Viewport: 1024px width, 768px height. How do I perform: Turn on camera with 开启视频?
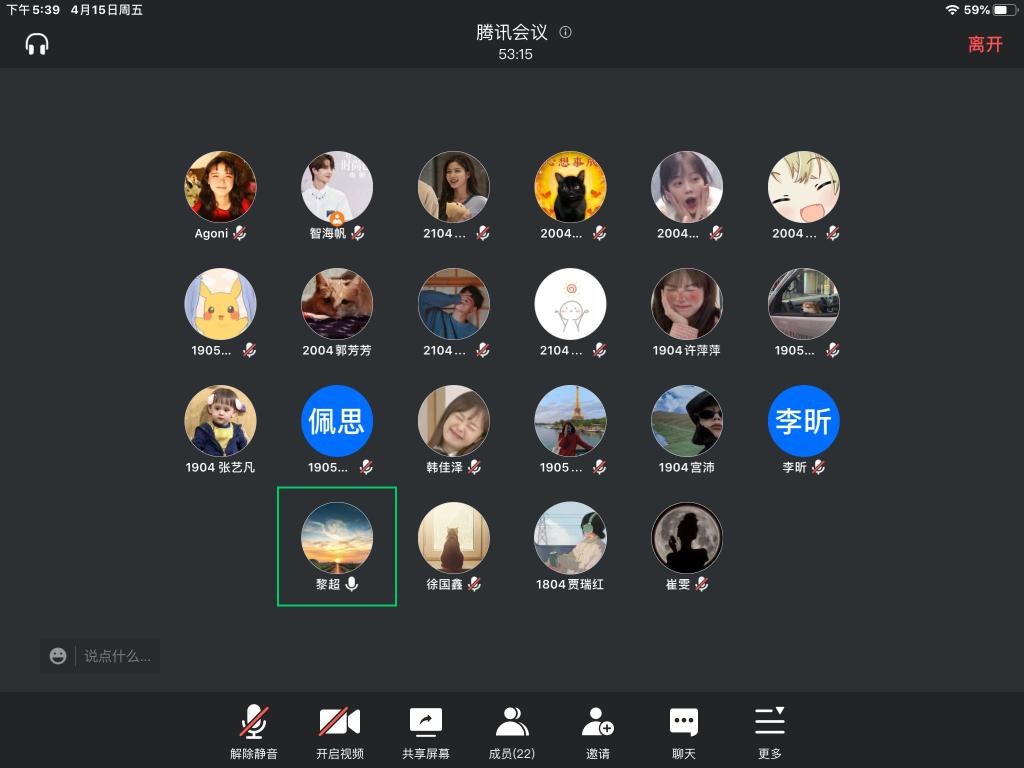(339, 732)
